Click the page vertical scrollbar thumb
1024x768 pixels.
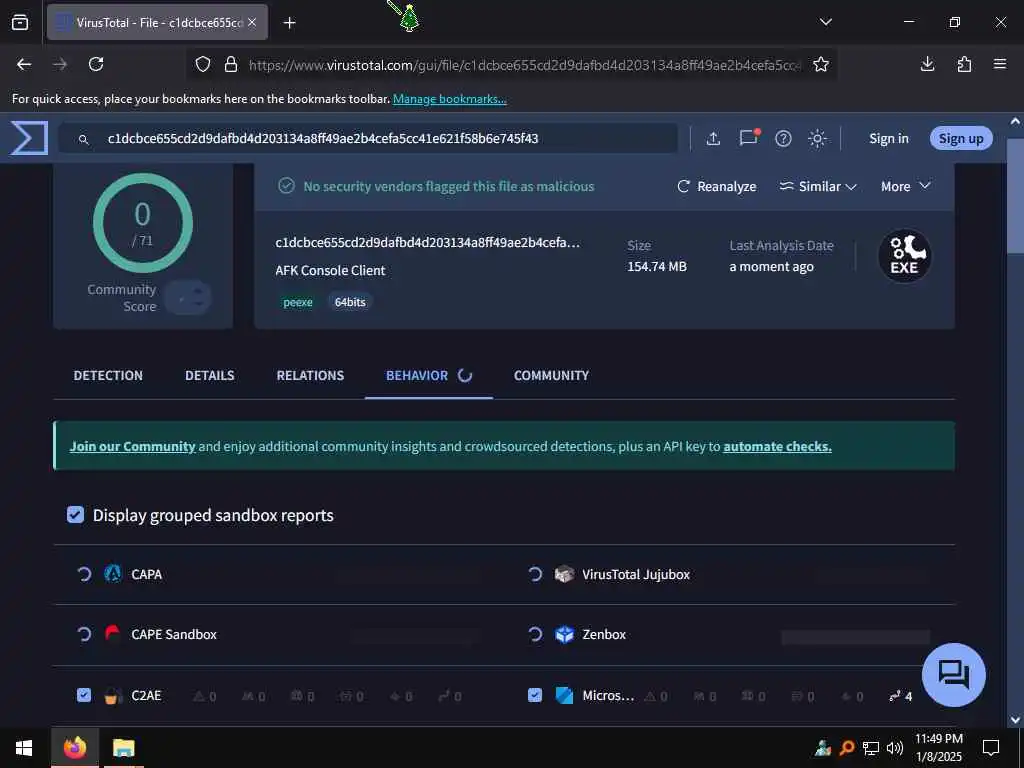click(1015, 195)
